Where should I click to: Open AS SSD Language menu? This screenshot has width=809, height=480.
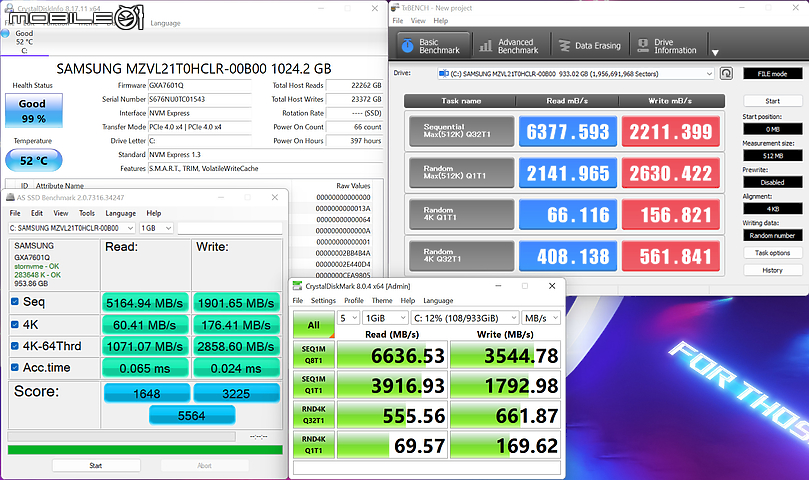(121, 213)
